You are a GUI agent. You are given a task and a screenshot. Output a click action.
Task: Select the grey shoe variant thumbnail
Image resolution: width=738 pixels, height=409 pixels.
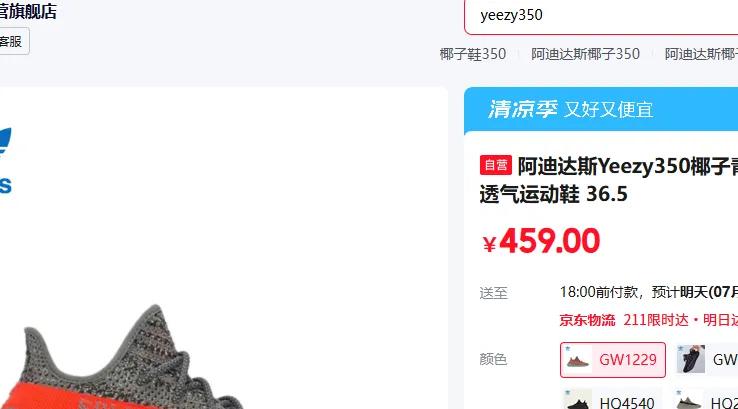(x=688, y=401)
